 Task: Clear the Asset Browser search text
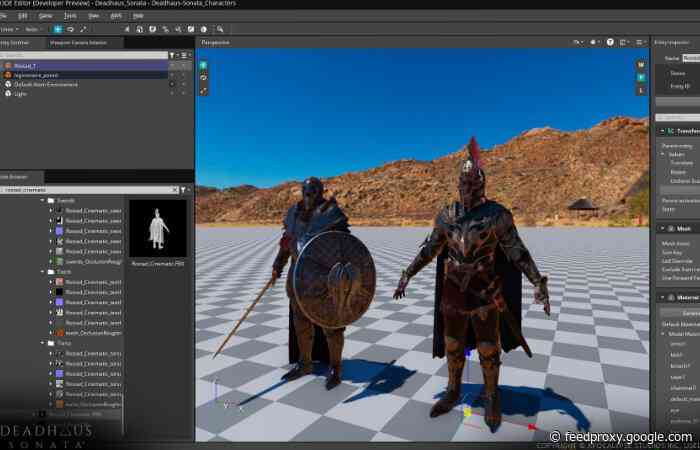click(175, 190)
